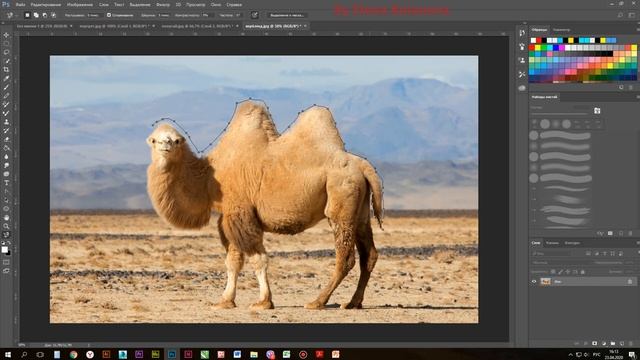
Task: Toggle pen pressure for width
Action: coord(254,15)
